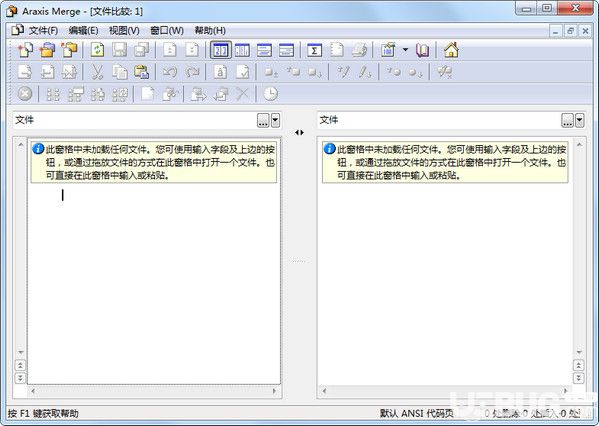Browse for left file with ... button
Image resolution: width=599 pixels, height=426 pixels.
click(263, 120)
